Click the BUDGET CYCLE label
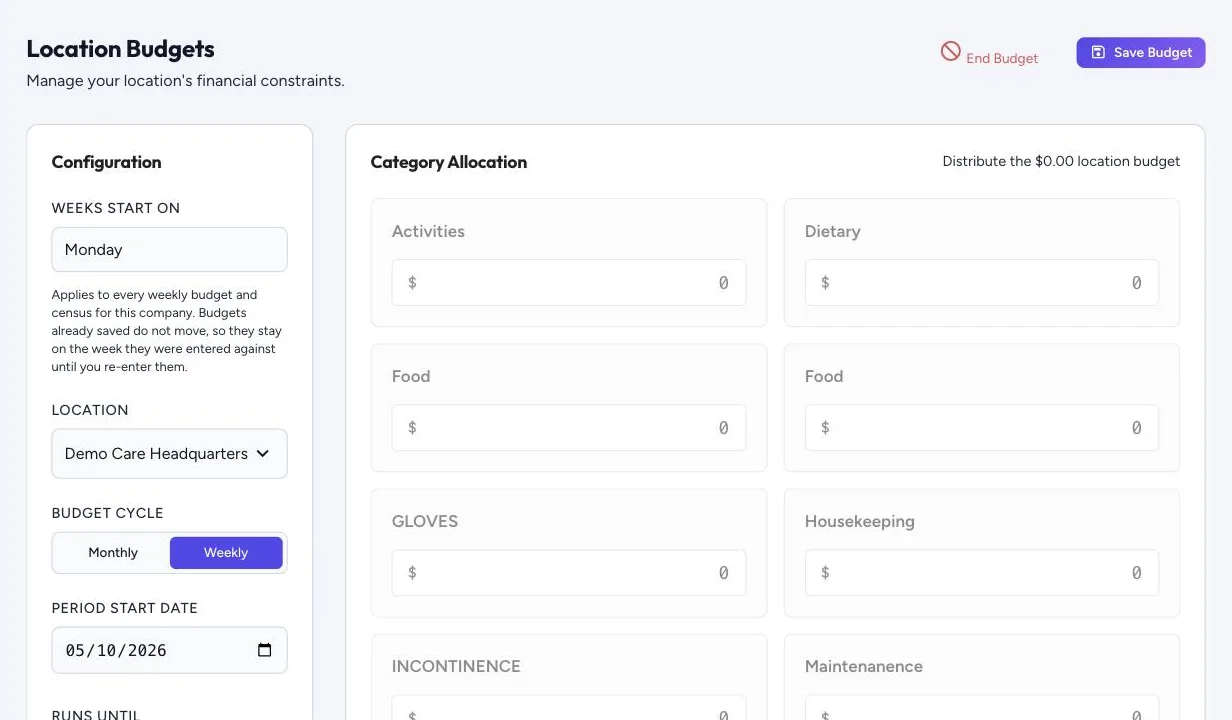 tap(107, 513)
